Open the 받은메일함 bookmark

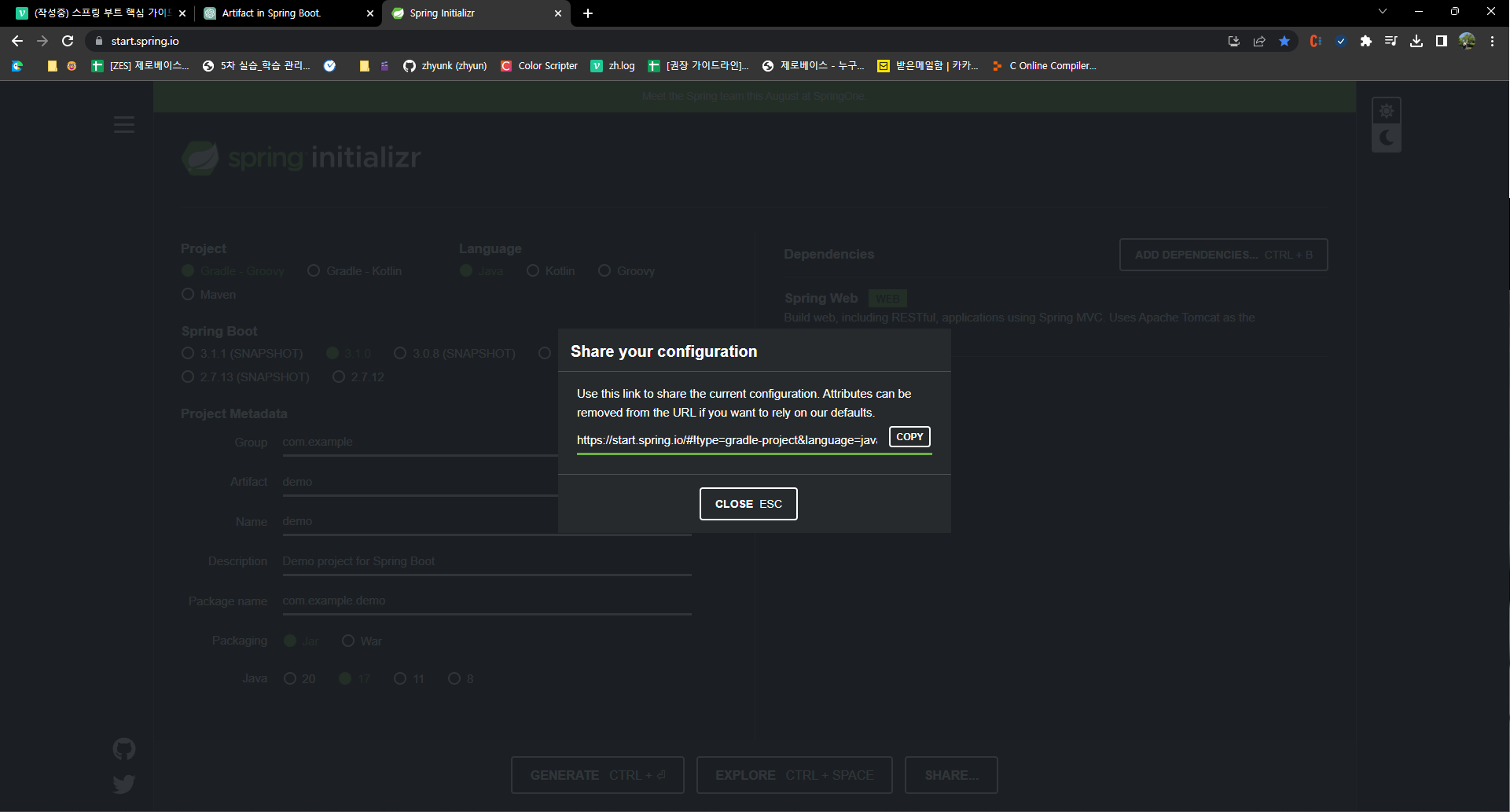(928, 66)
